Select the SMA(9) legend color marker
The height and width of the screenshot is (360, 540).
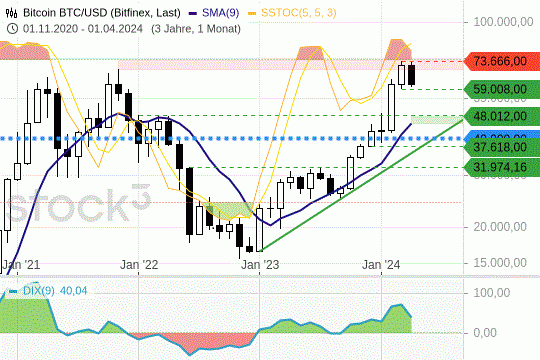(x=193, y=13)
